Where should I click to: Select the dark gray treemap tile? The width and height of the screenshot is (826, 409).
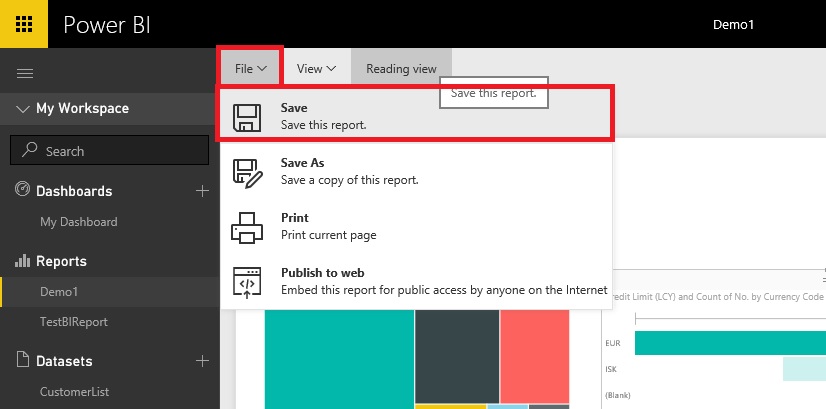tap(457, 356)
